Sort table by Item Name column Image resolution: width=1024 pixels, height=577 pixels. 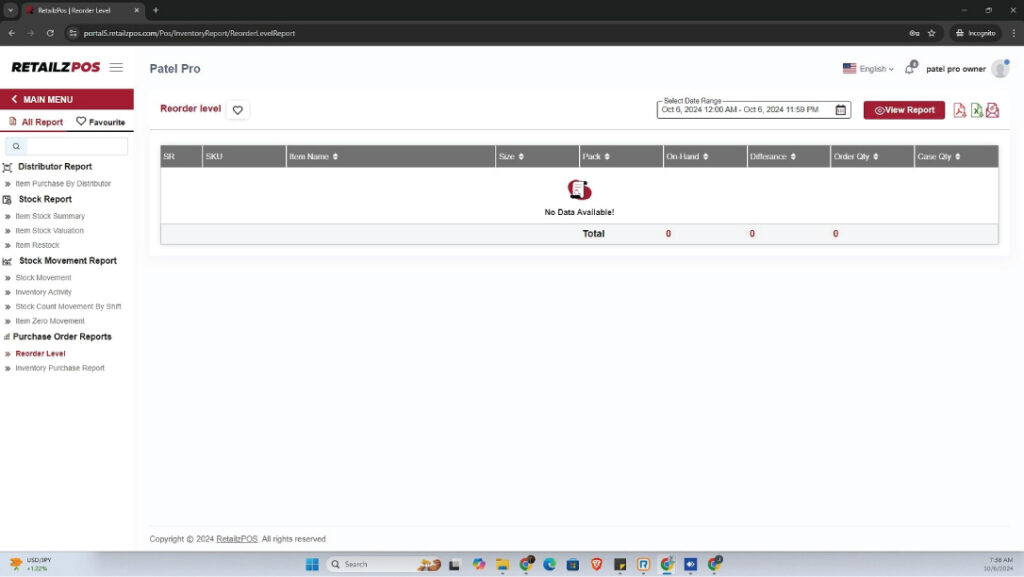pos(335,157)
